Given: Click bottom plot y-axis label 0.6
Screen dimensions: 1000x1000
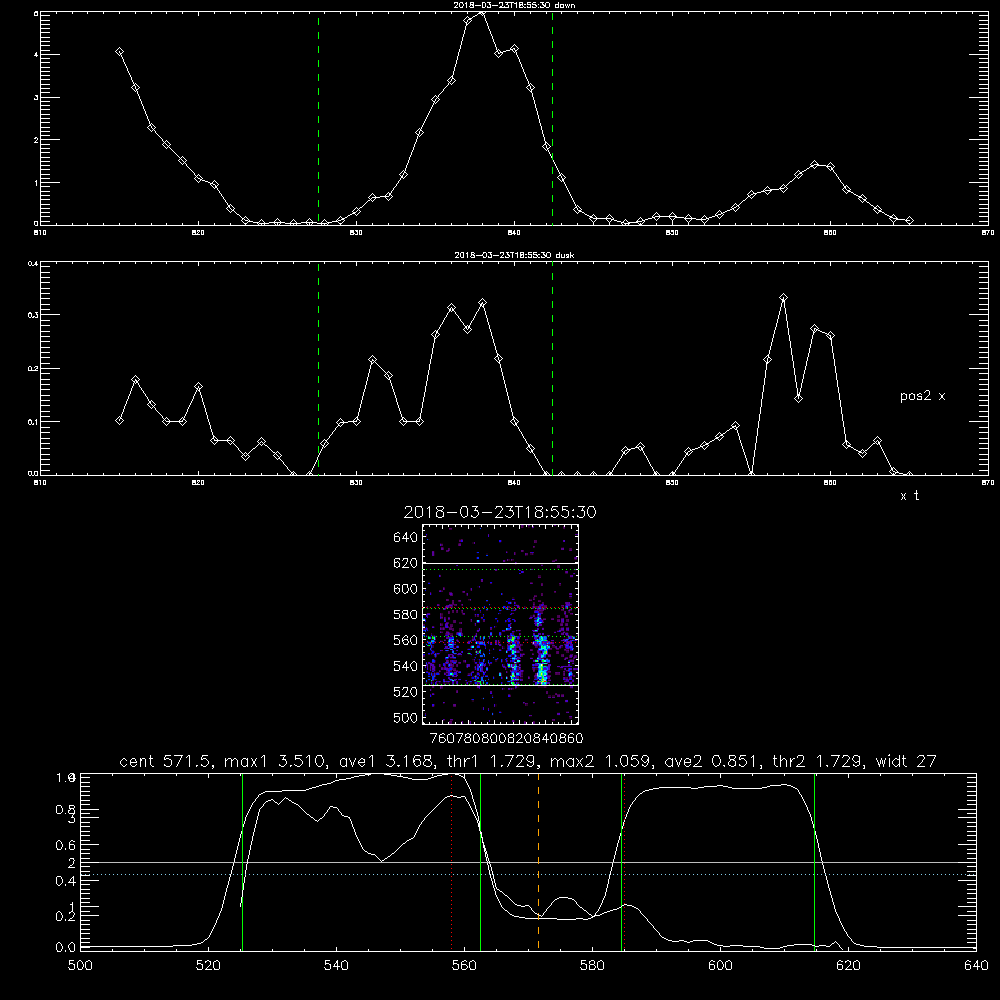Looking at the screenshot, I should coord(65,845).
